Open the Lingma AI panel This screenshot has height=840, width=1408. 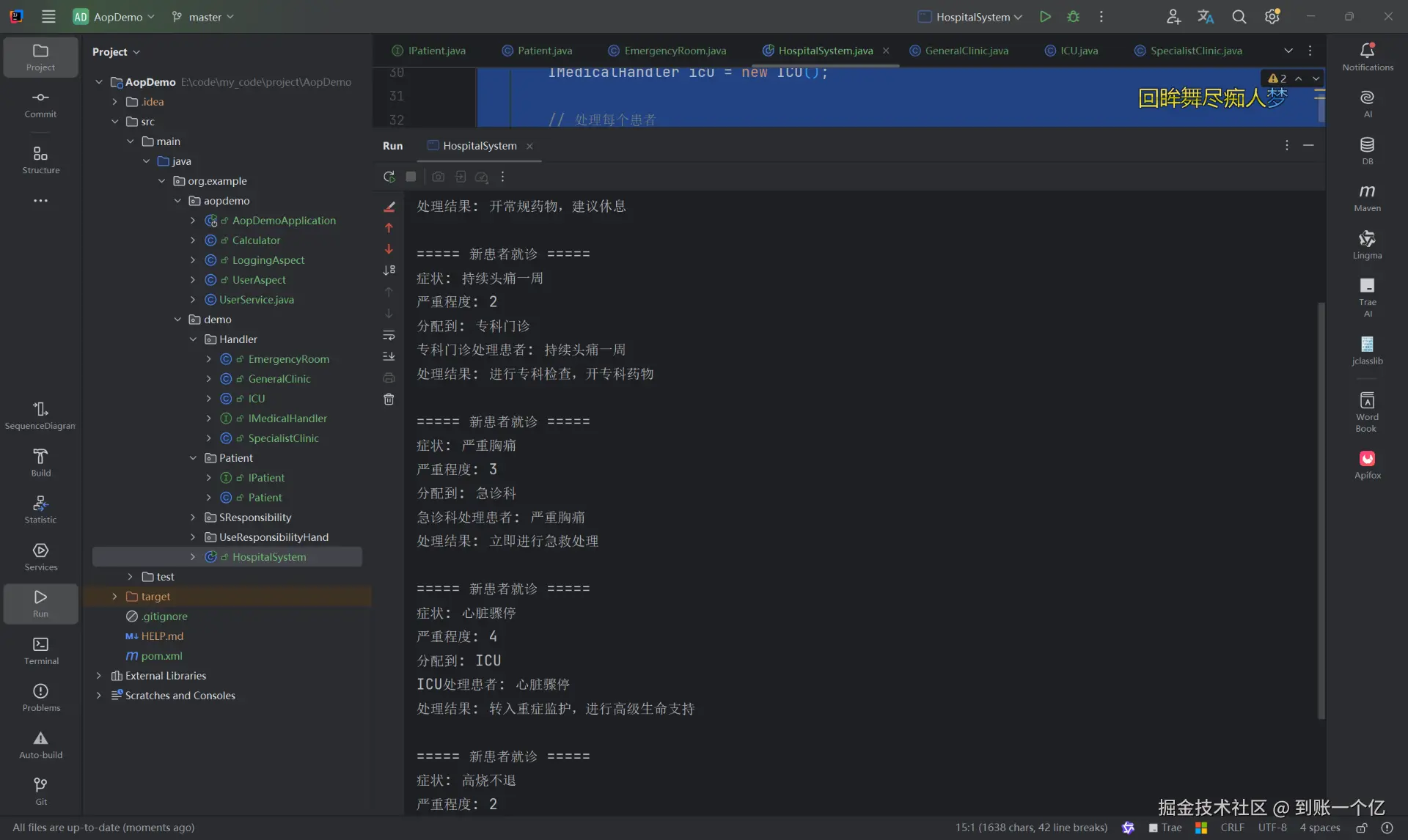coord(1366,242)
